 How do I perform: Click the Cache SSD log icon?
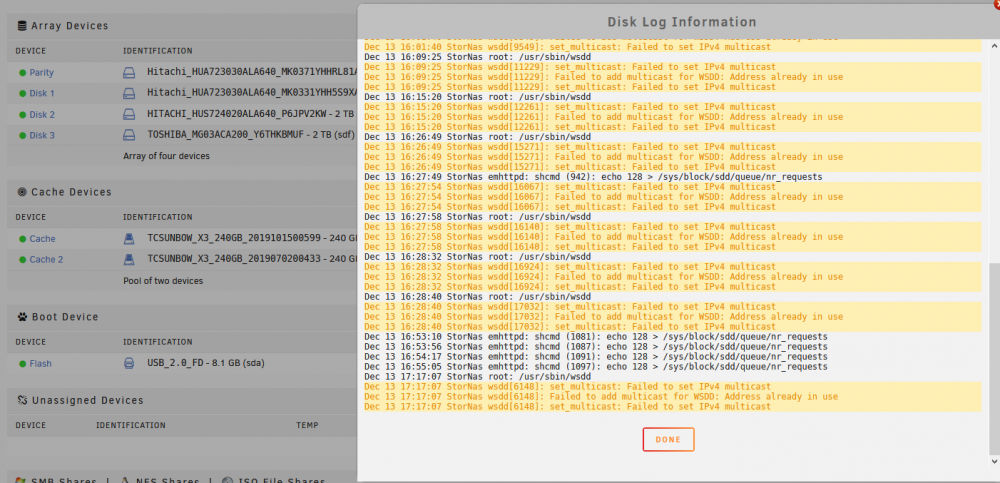[x=129, y=239]
